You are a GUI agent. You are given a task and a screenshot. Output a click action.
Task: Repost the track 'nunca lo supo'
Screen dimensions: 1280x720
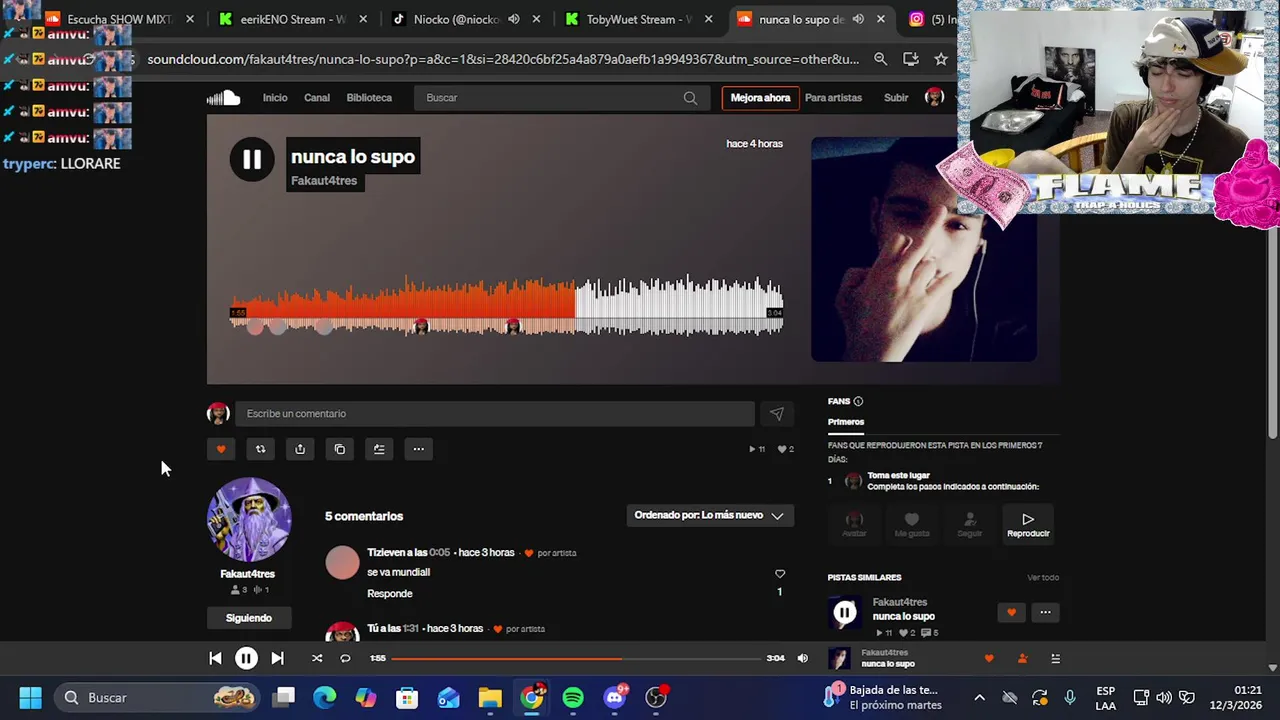tap(260, 449)
